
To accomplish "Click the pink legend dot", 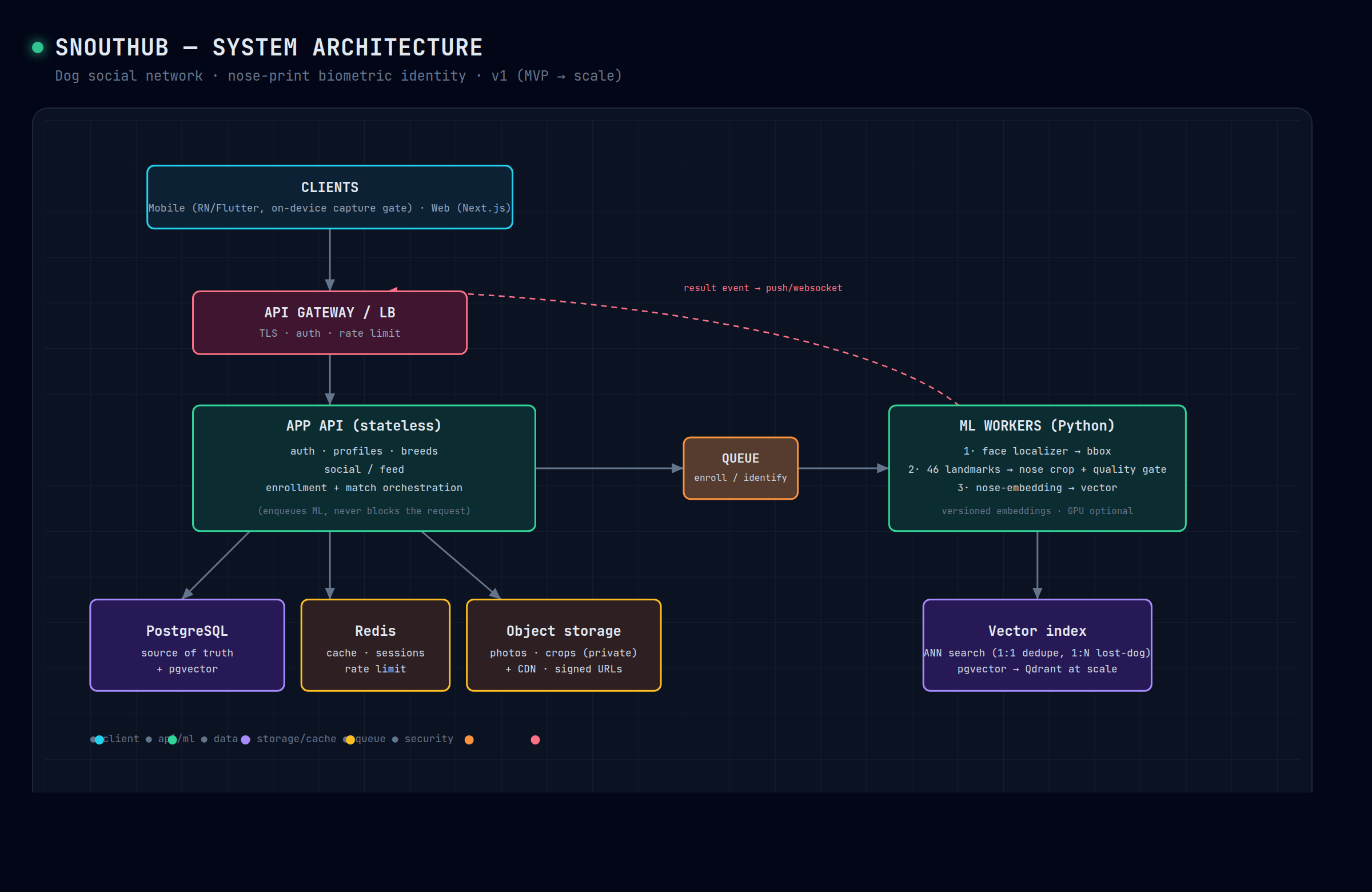I will pos(535,740).
